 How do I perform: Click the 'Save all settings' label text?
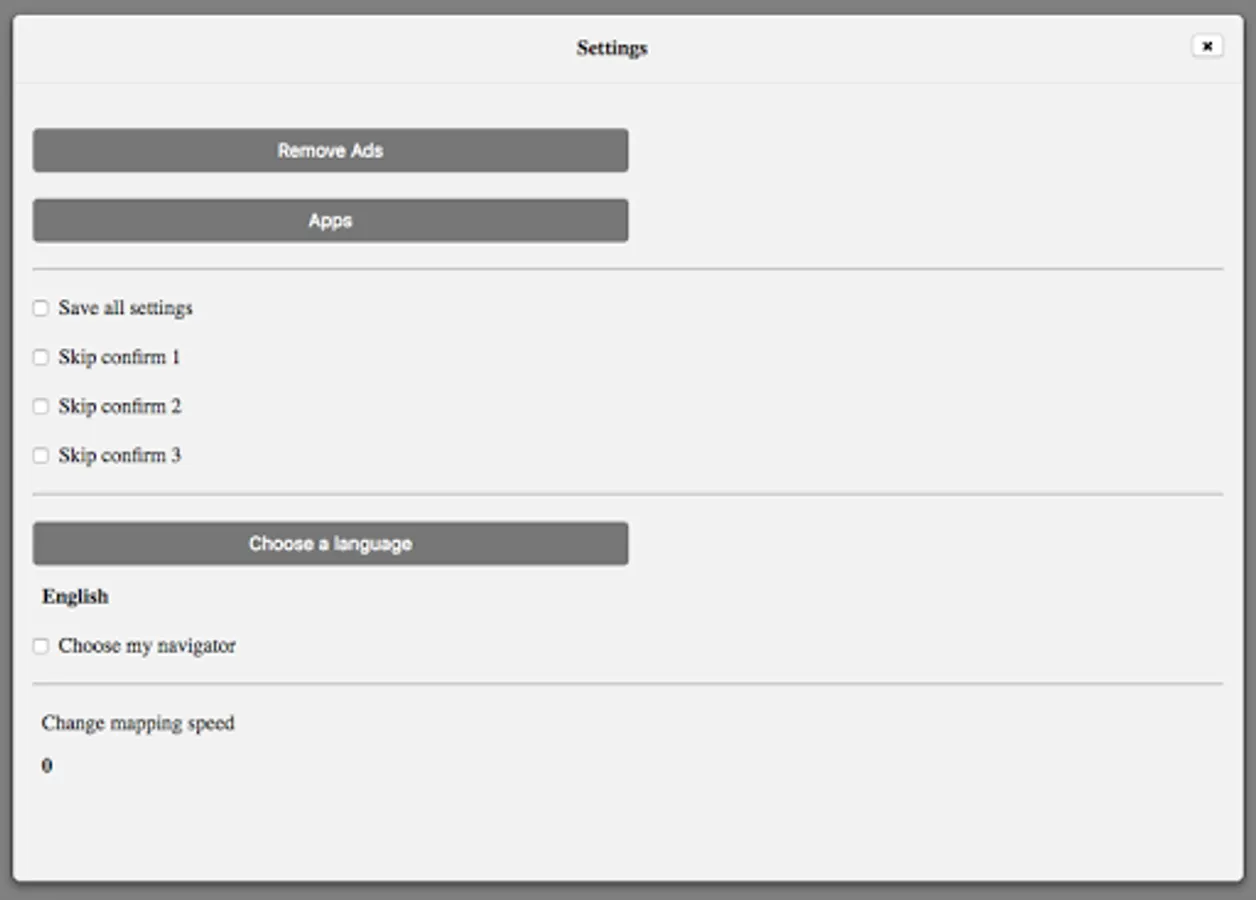(x=125, y=308)
